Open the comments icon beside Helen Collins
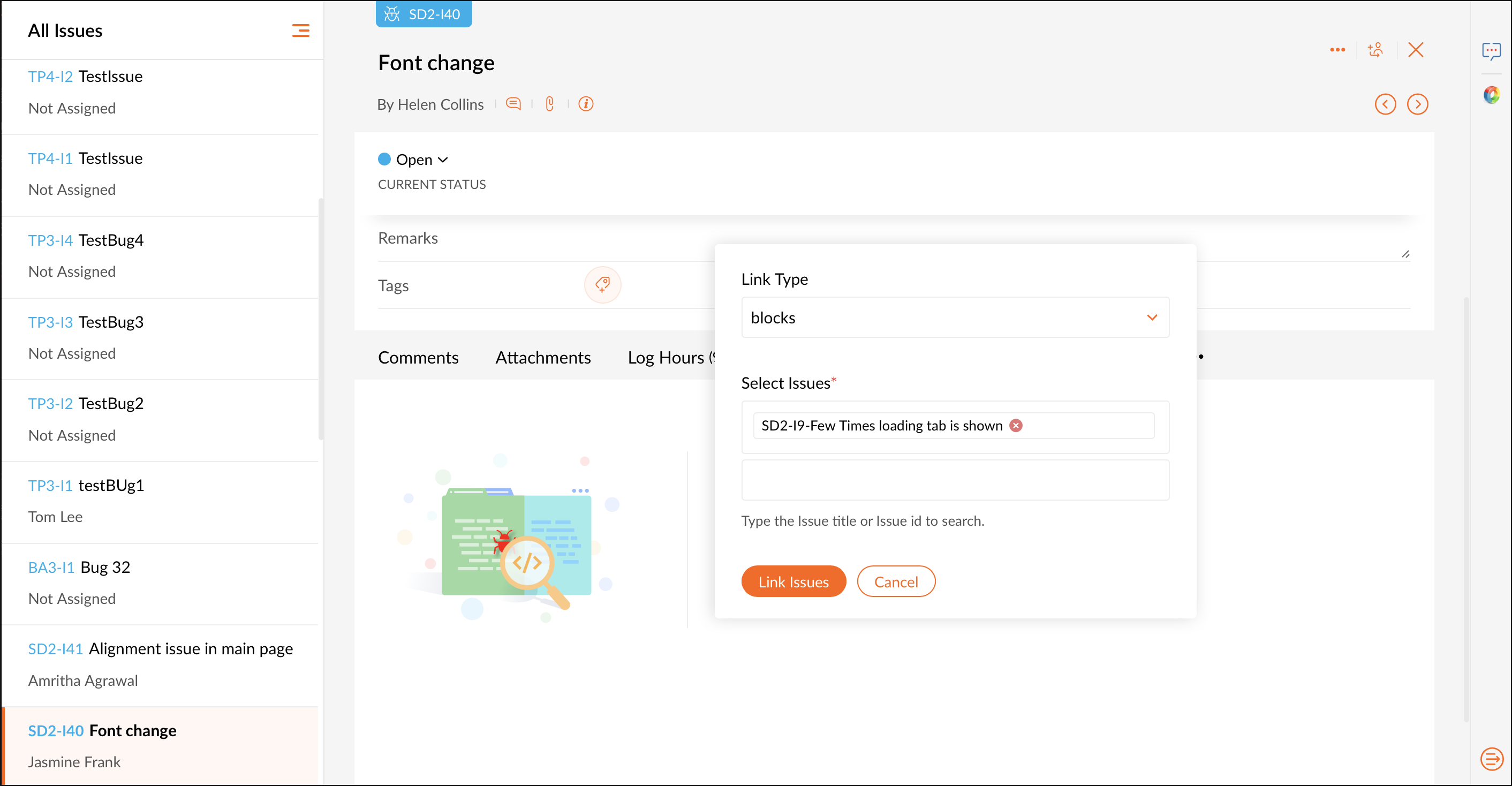The width and height of the screenshot is (1512, 786). coord(513,104)
